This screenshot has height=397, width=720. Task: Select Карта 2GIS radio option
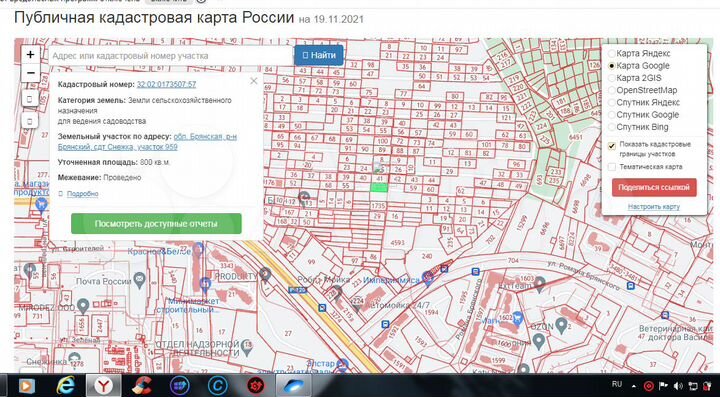(612, 78)
